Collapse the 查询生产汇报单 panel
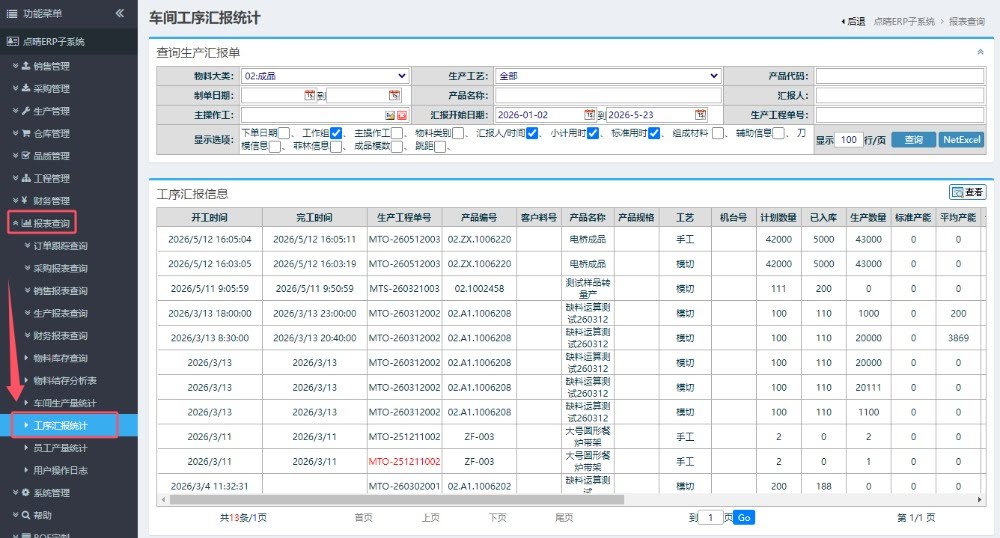Viewport: 1000px width, 538px height. point(980,52)
